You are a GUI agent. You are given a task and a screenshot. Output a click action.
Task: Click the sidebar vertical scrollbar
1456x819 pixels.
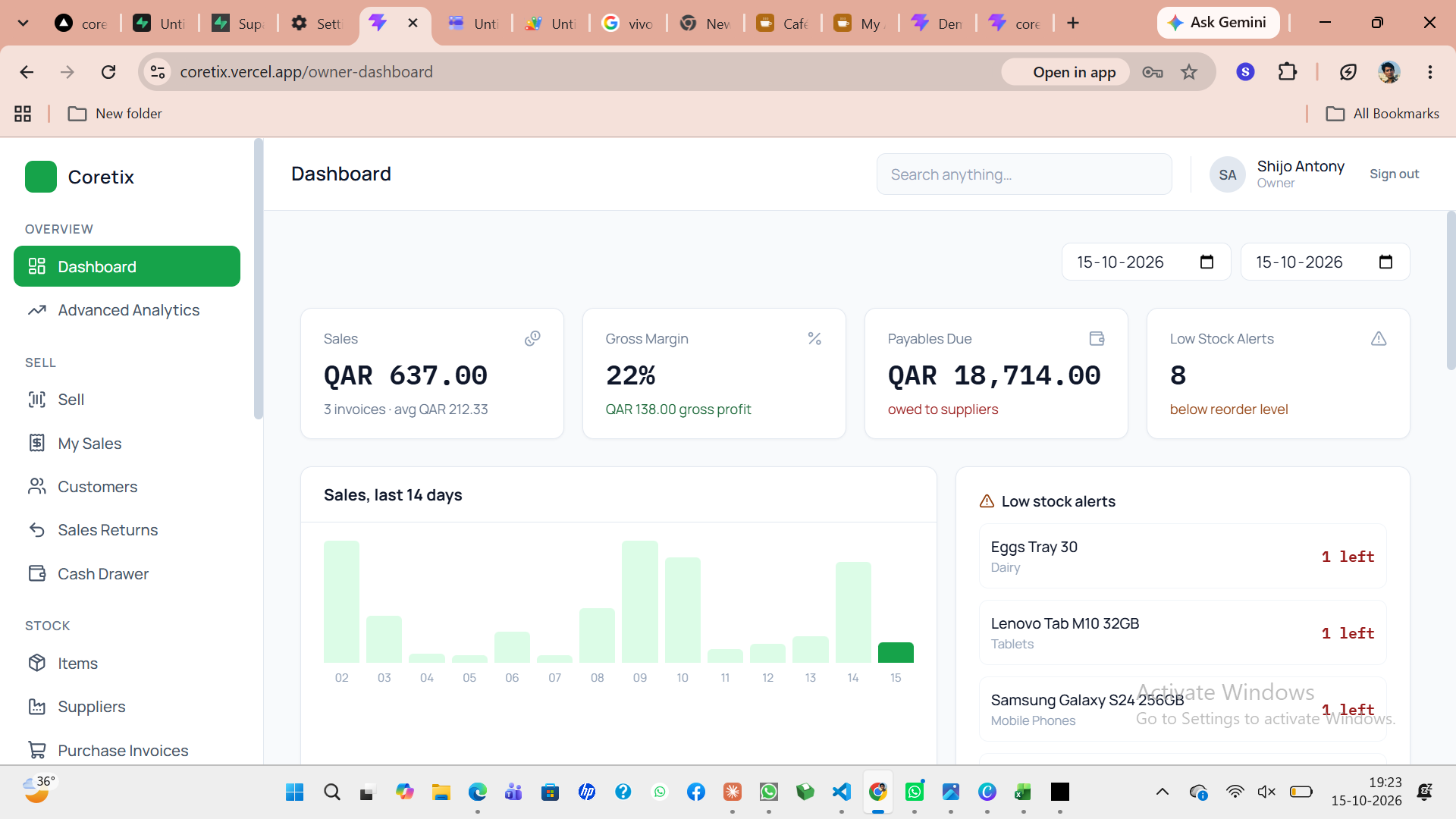259,279
